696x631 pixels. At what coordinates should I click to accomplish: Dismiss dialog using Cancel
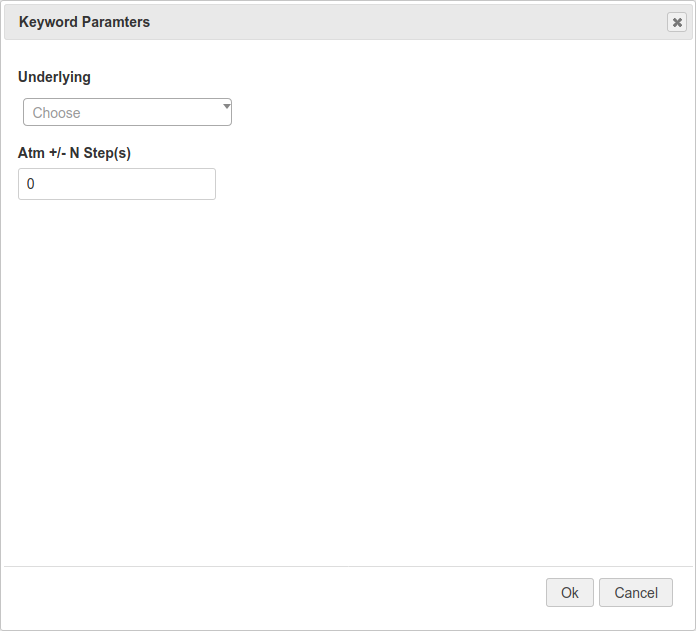pyautogui.click(x=635, y=593)
